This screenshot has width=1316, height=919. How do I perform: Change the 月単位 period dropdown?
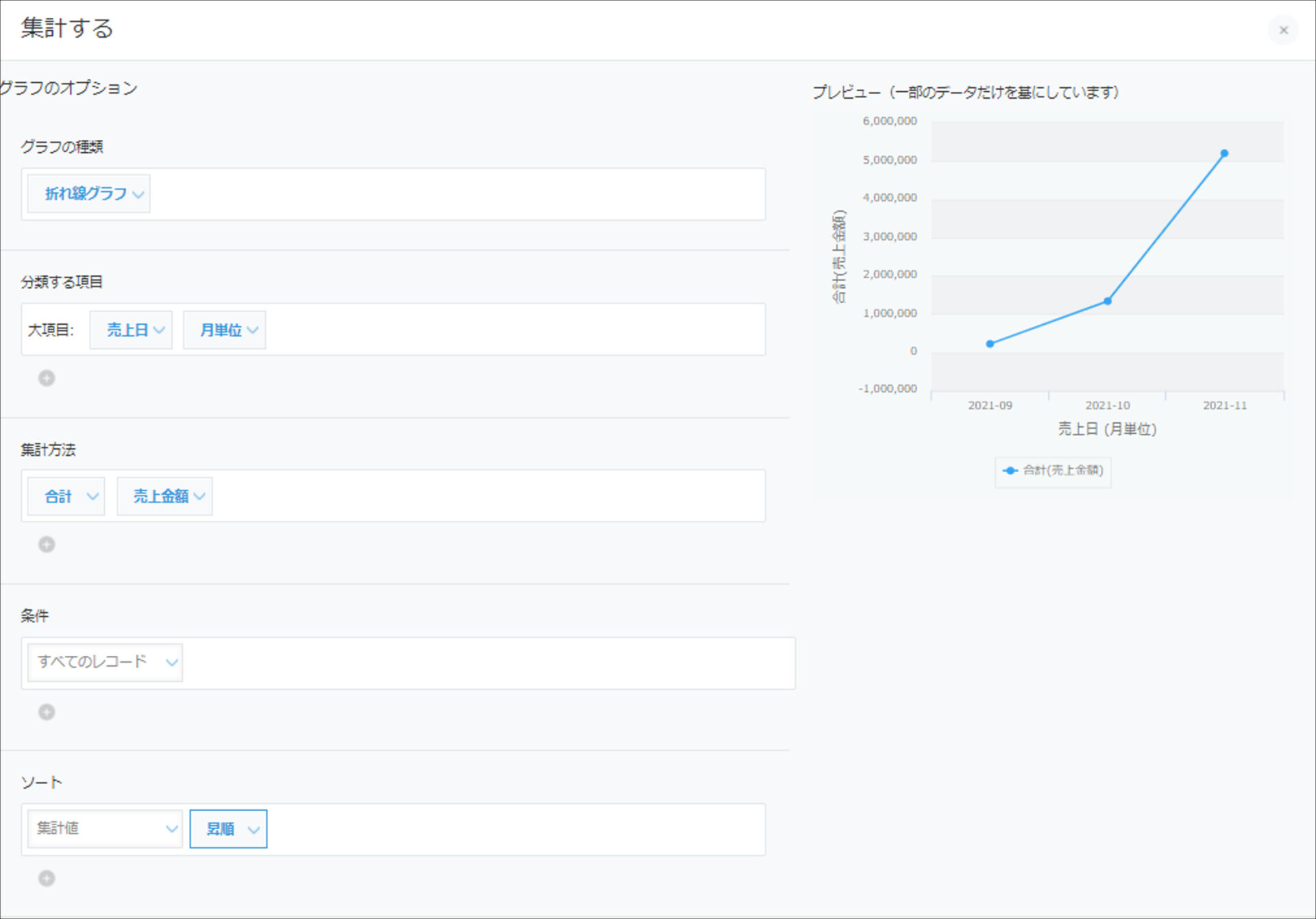(225, 330)
